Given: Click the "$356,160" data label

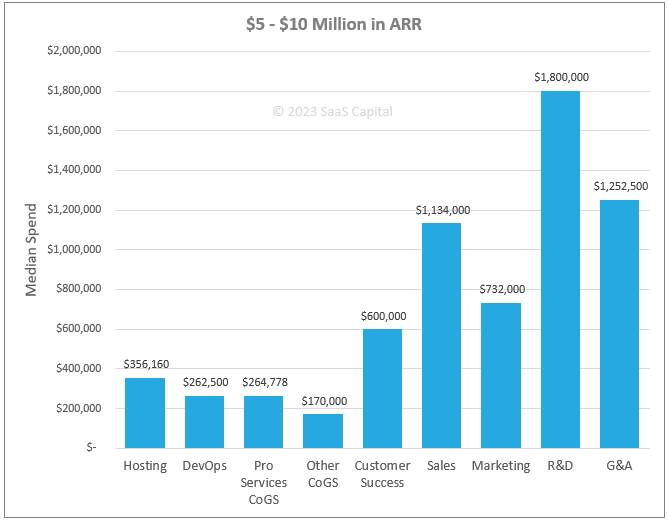Looking at the screenshot, I should coord(146,364).
